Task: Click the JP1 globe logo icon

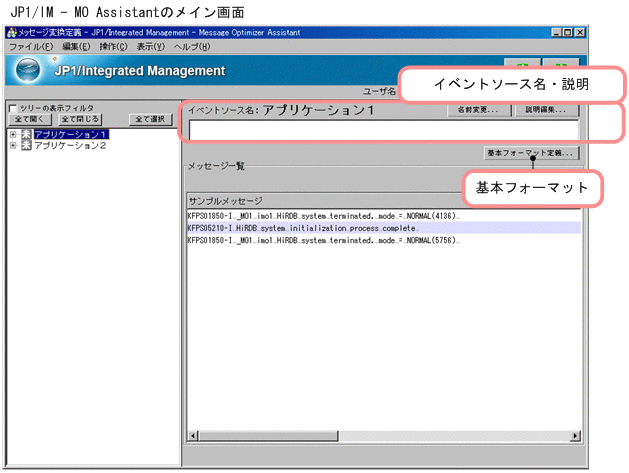Action: click(x=28, y=69)
